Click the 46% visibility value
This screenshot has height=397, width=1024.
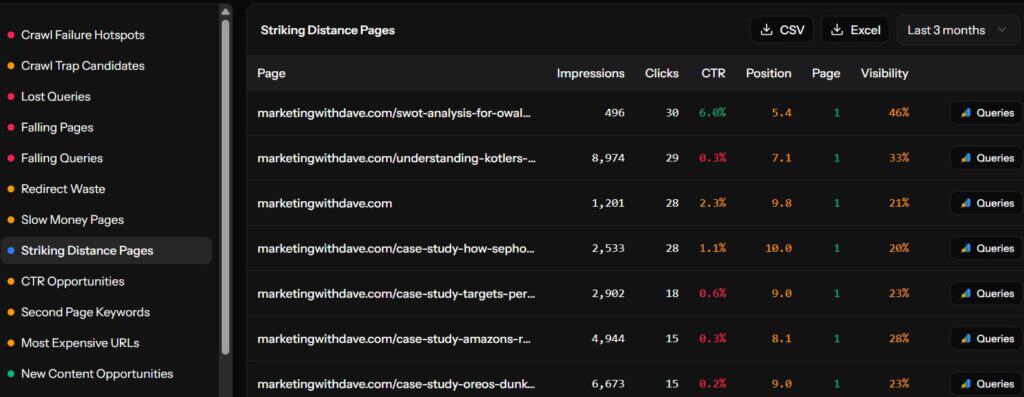tap(898, 113)
